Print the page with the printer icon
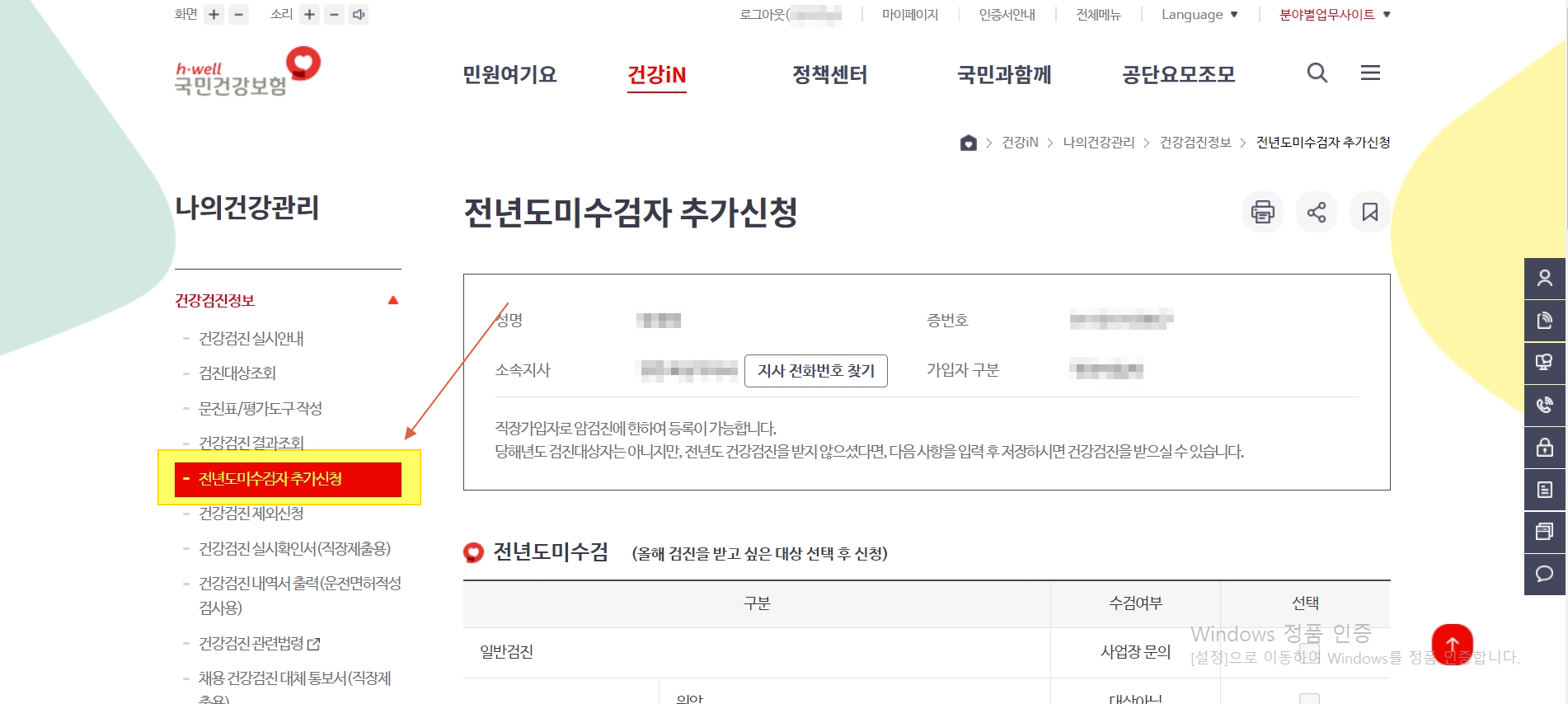Image resolution: width=1568 pixels, height=704 pixels. click(1263, 212)
